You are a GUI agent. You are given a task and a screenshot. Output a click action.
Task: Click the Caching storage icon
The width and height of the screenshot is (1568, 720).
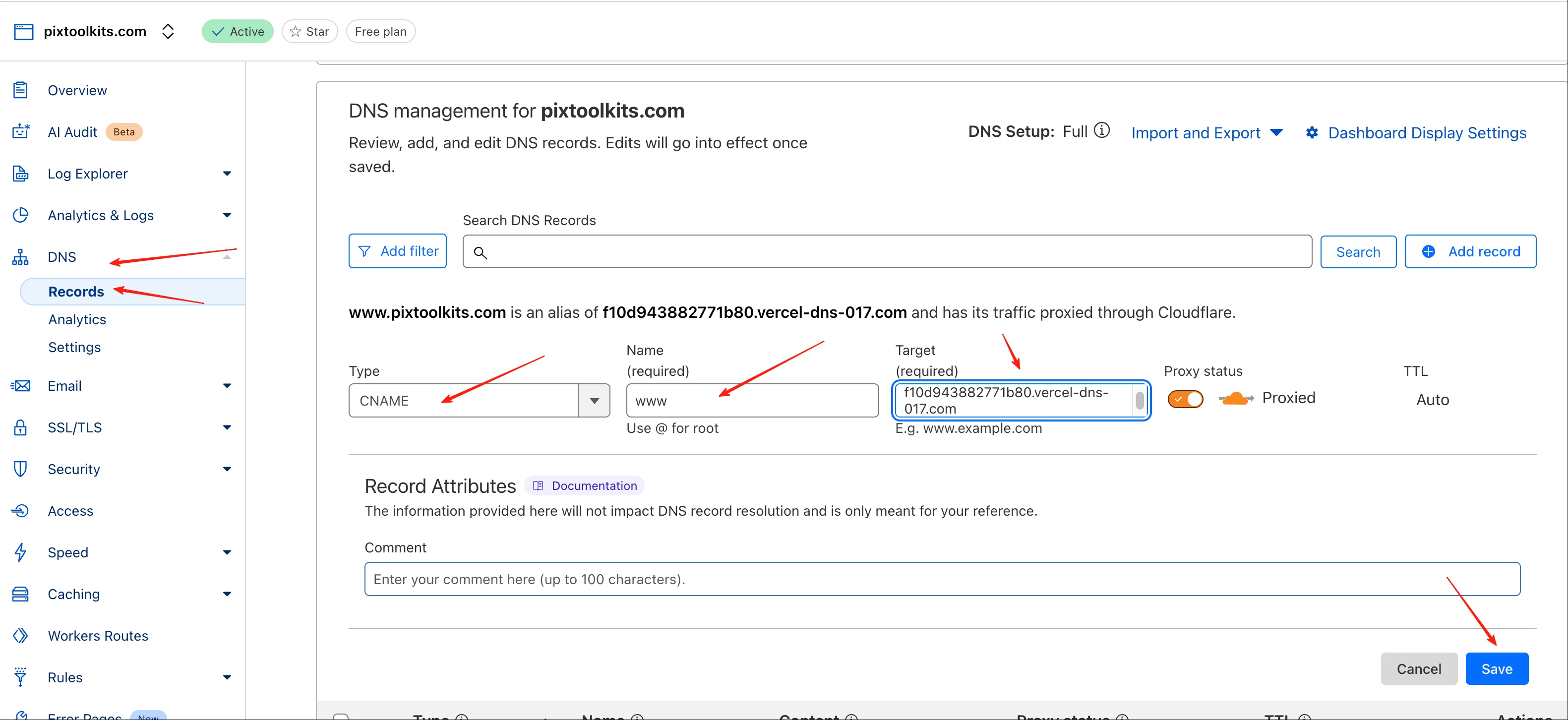[x=21, y=594]
